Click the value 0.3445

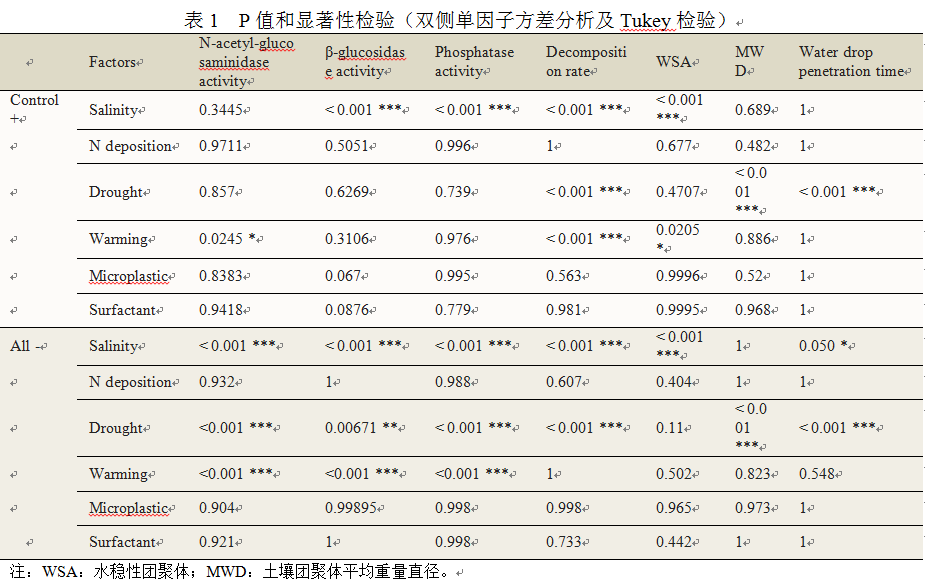tap(221, 110)
